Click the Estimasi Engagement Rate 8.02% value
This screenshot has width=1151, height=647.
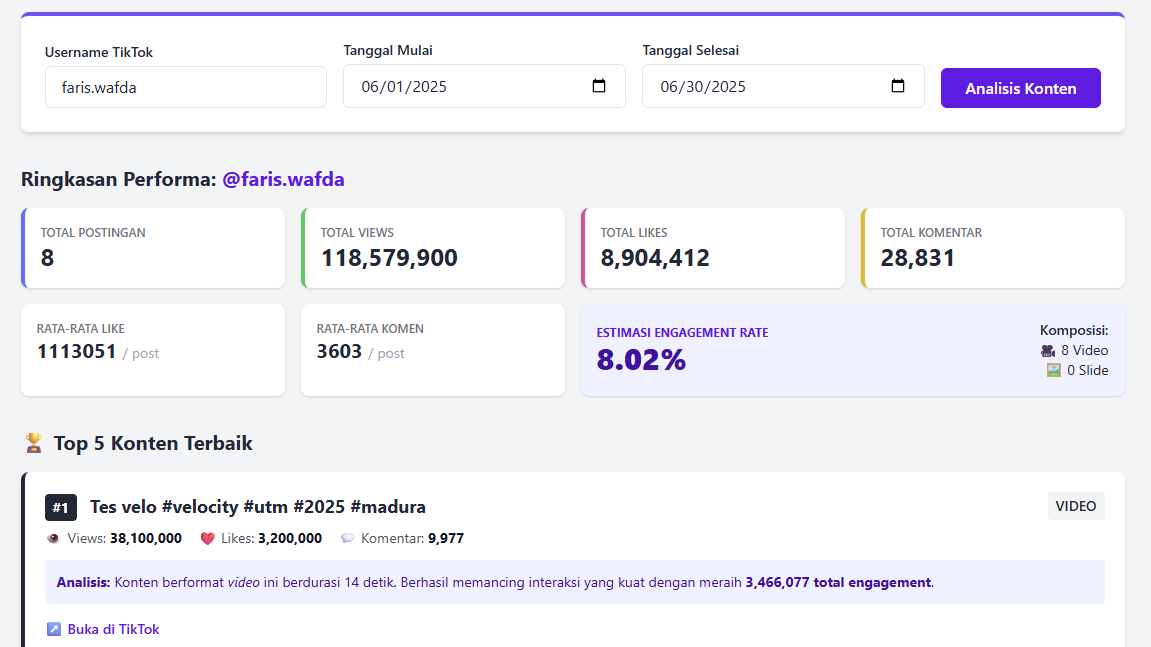(641, 360)
